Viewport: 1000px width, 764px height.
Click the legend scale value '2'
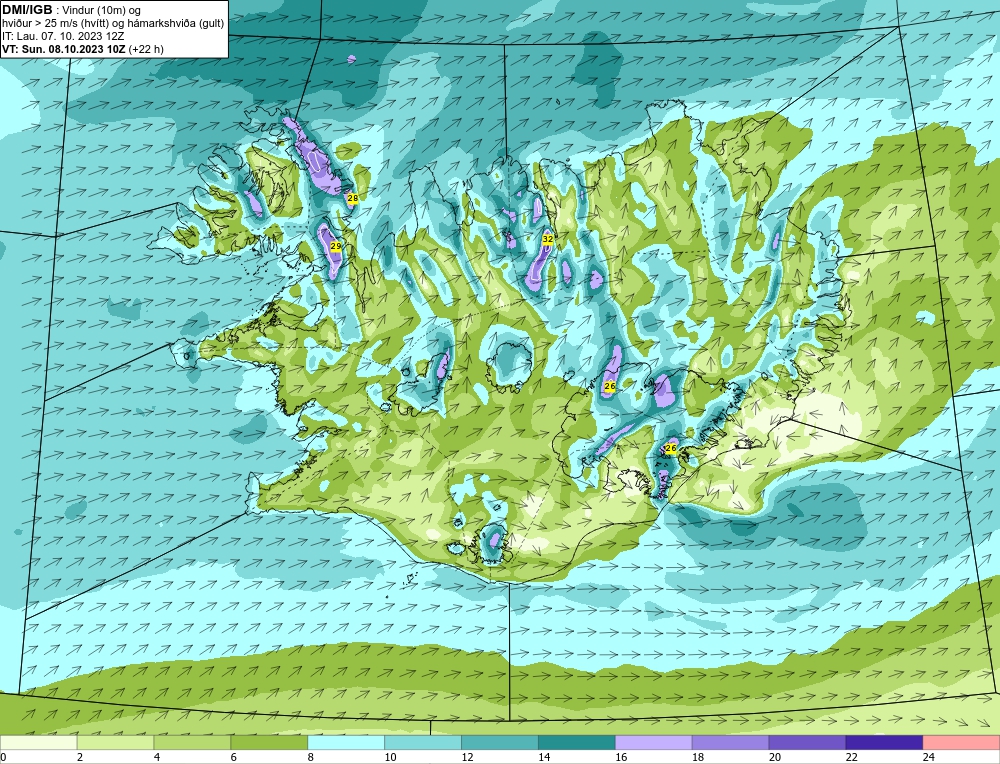pos(80,757)
